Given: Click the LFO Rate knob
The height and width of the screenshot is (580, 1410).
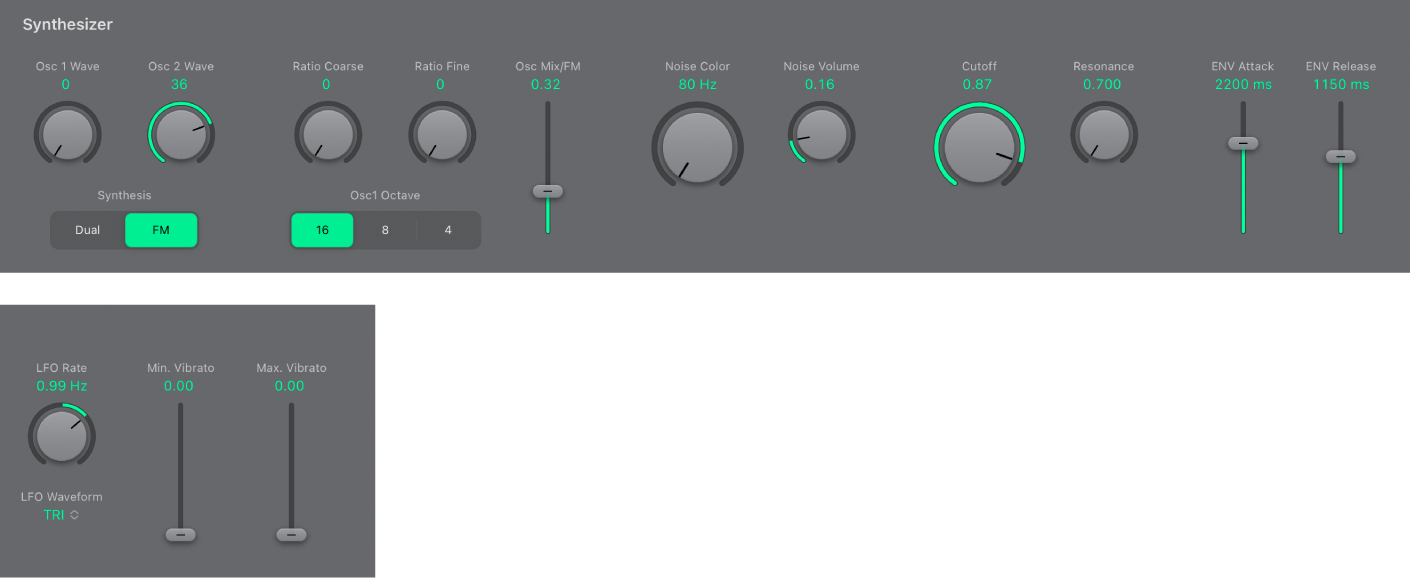Looking at the screenshot, I should [61, 434].
